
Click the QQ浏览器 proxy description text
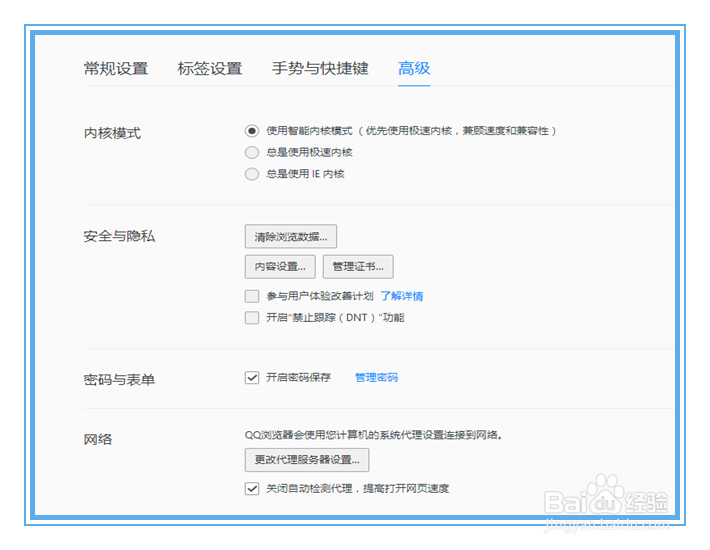coord(374,435)
